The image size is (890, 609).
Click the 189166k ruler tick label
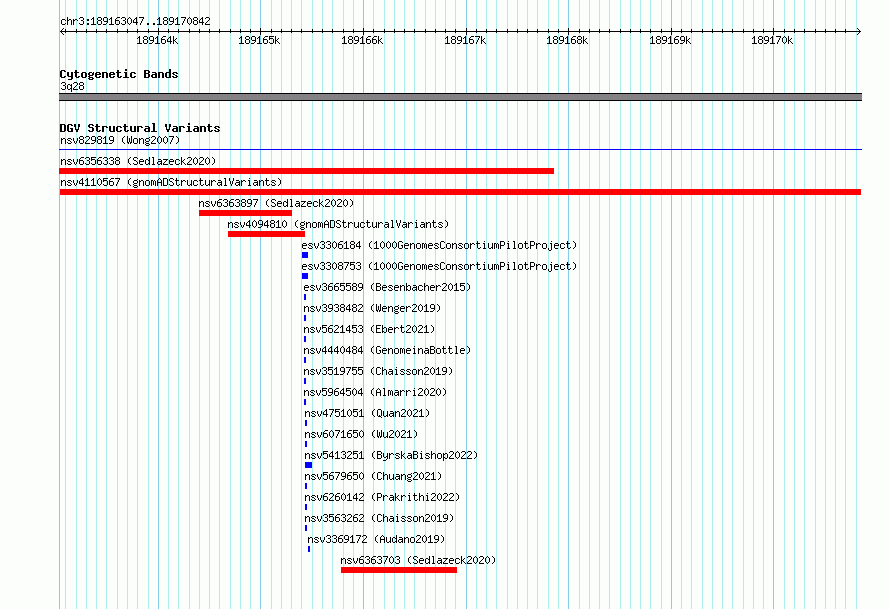(x=362, y=40)
